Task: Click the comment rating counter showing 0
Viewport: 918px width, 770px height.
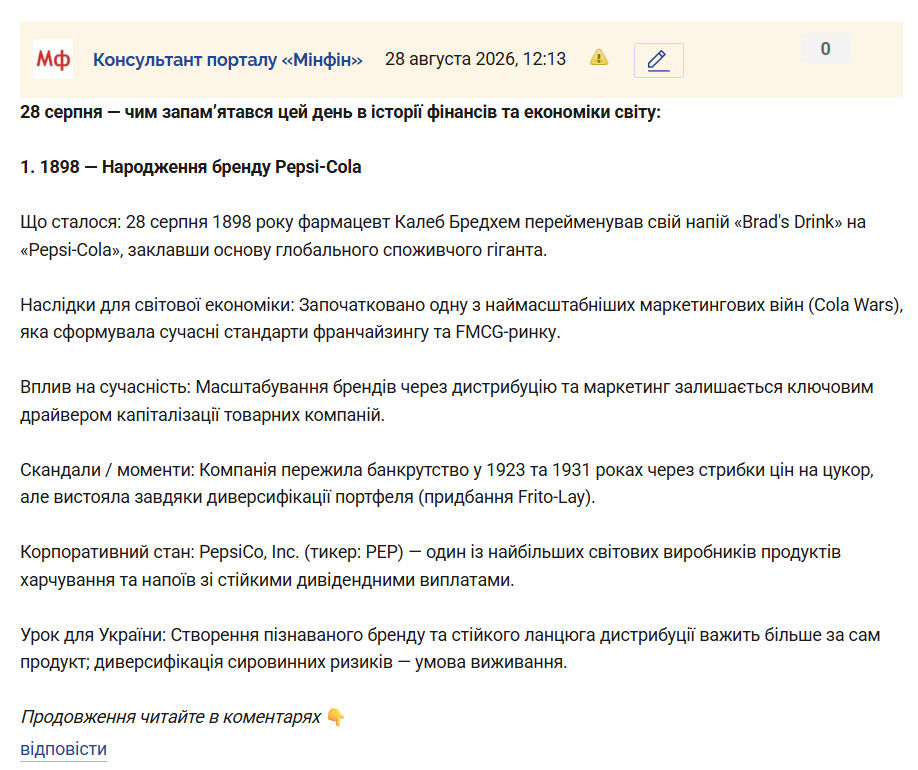Action: pyautogui.click(x=825, y=49)
